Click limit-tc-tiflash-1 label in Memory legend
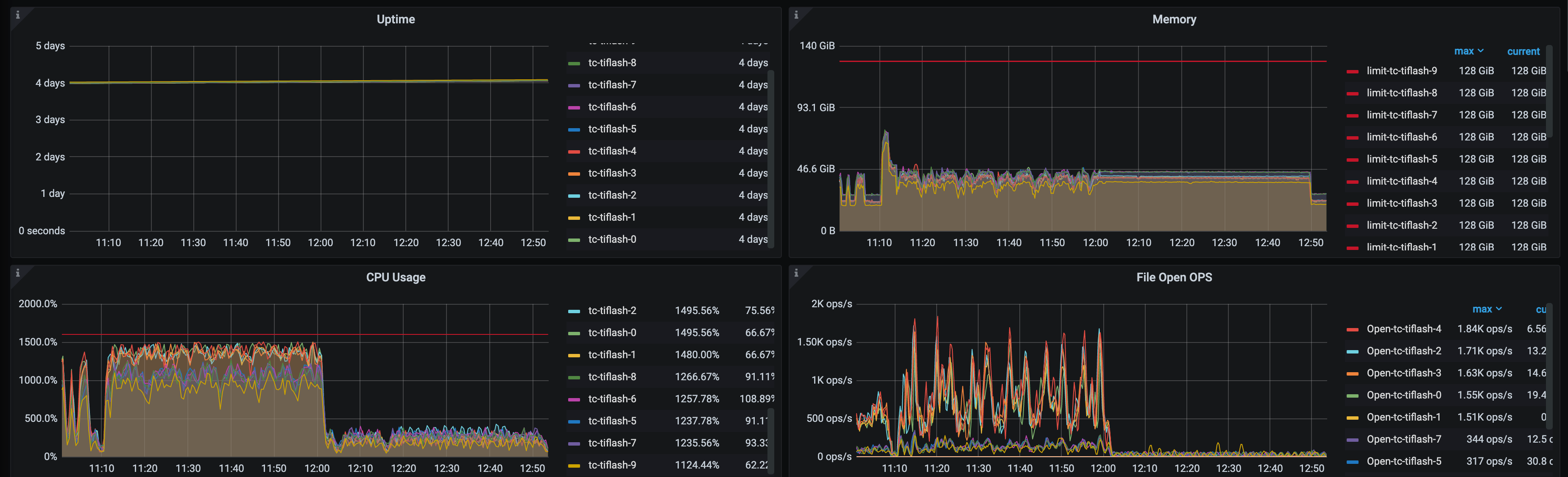 pyautogui.click(x=1401, y=247)
